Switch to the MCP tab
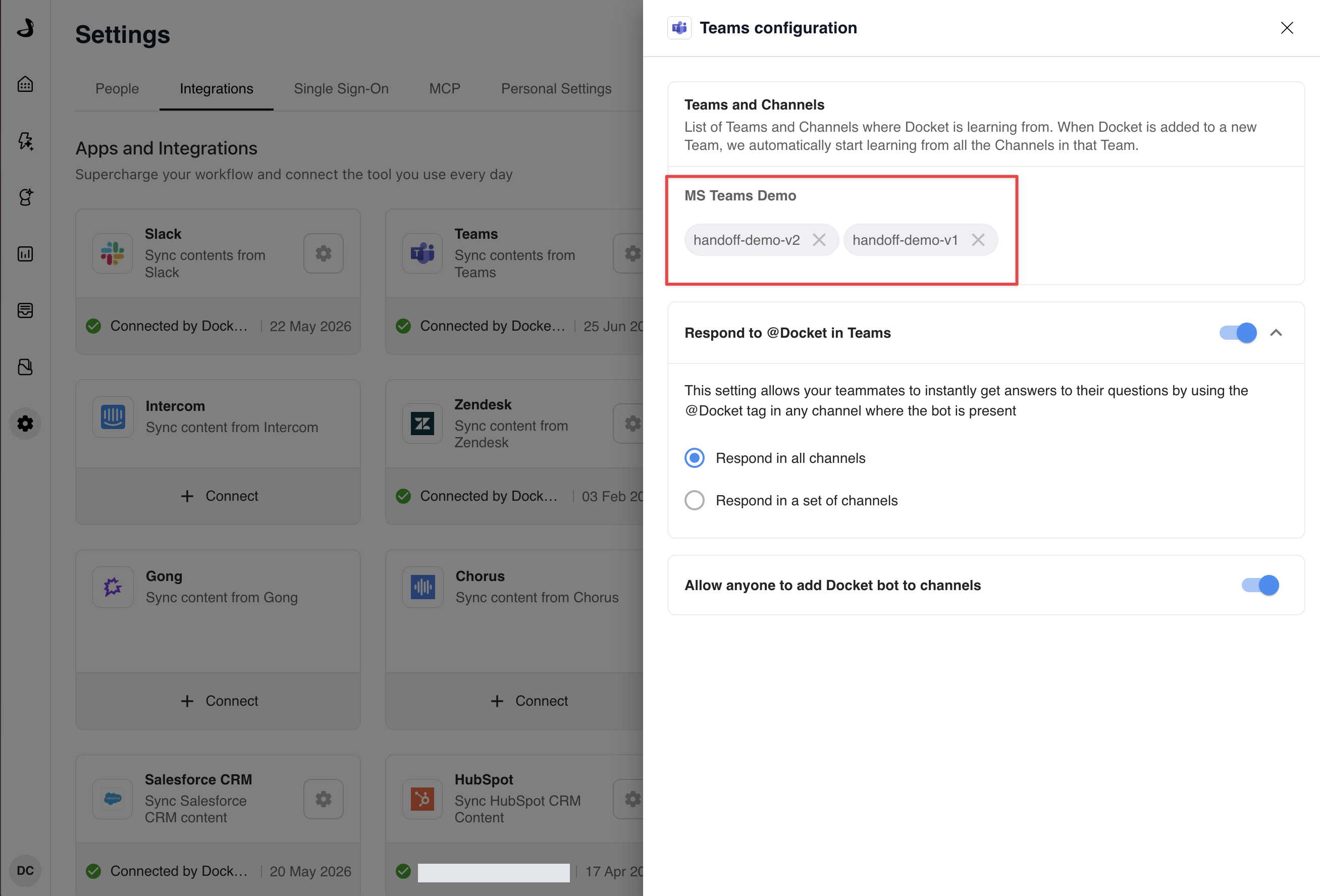Screen dimensions: 1320x896 click(x=445, y=89)
